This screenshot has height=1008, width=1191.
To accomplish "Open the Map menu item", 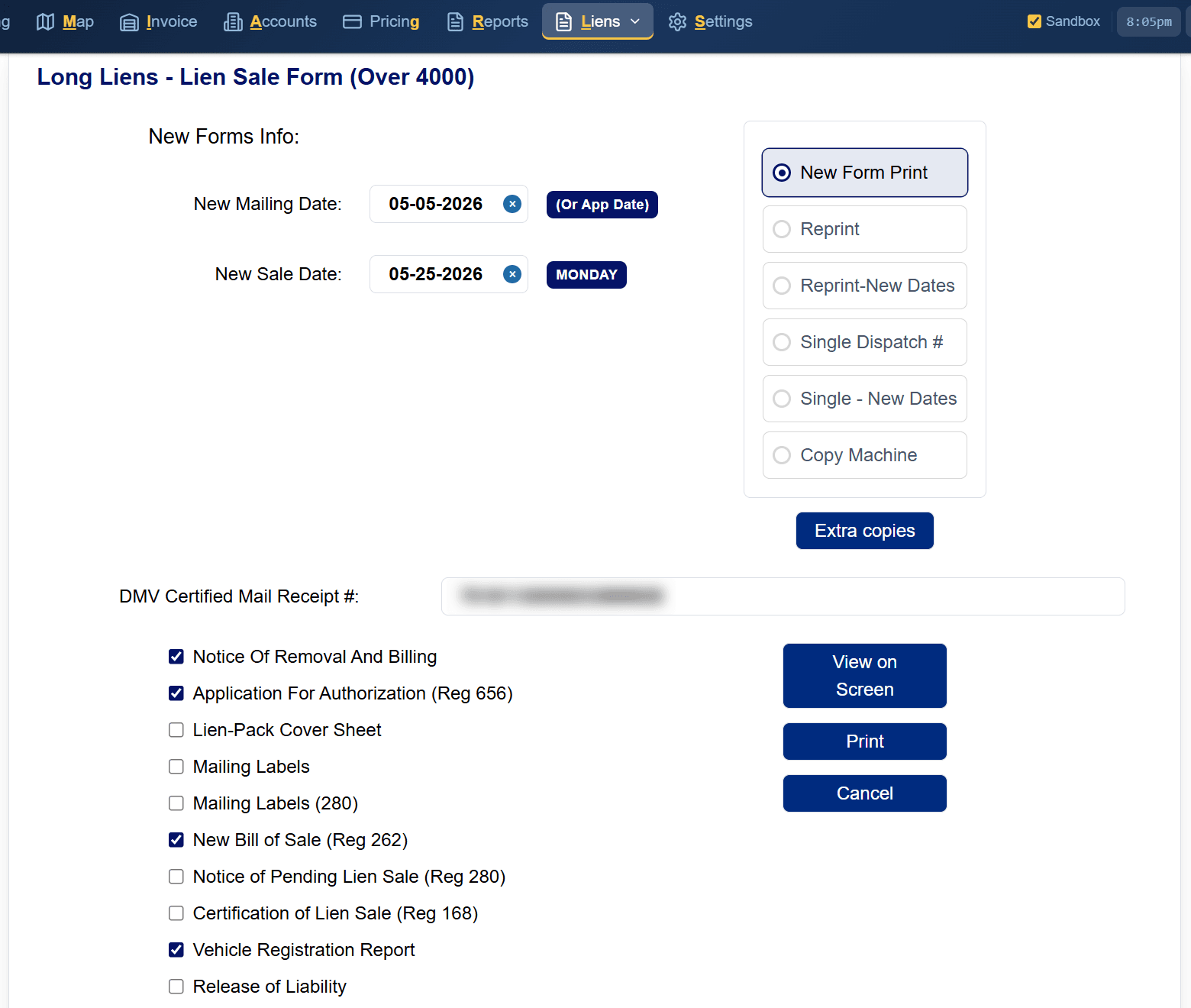I will click(x=66, y=21).
